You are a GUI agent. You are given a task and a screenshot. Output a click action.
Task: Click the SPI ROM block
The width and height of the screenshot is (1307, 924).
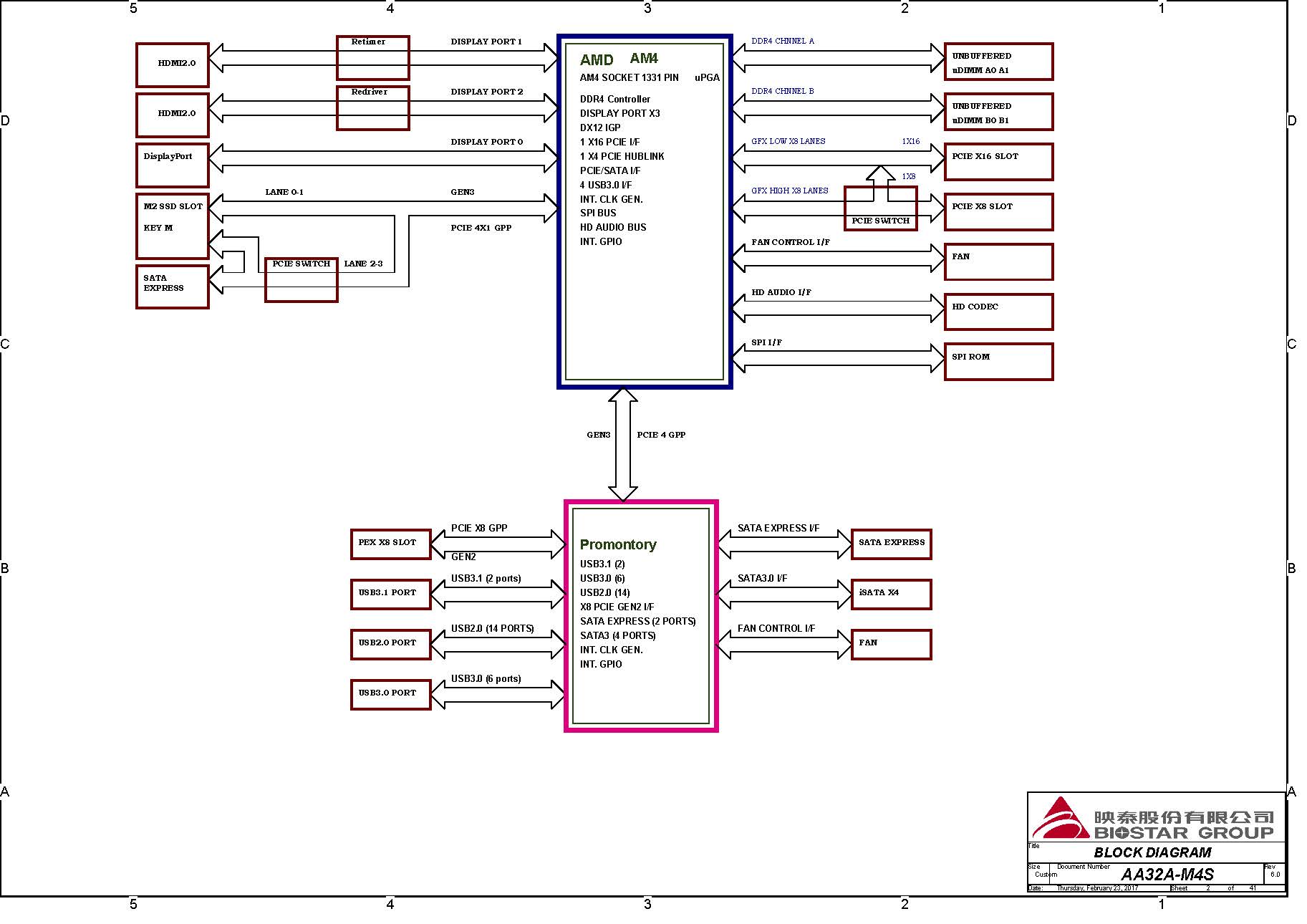click(x=999, y=362)
